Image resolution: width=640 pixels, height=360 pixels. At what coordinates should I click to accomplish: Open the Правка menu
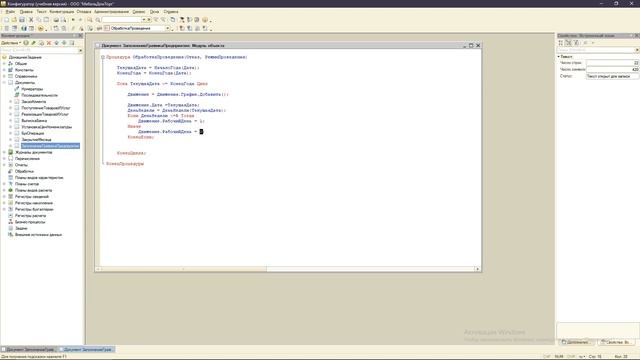[26, 12]
